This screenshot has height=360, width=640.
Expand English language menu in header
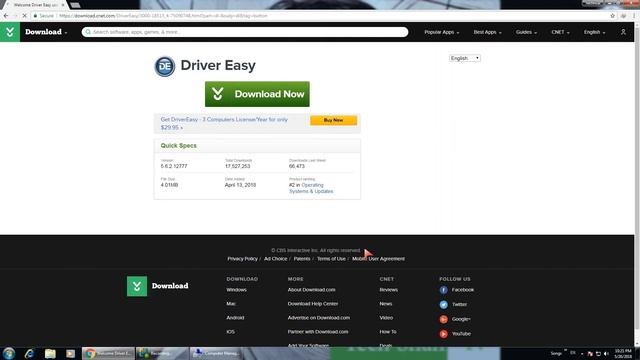click(x=594, y=32)
